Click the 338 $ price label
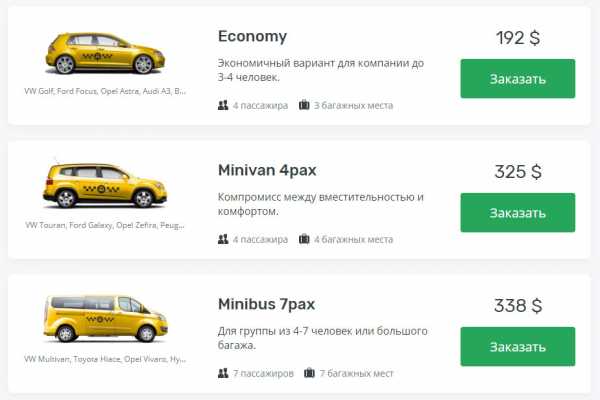The image size is (600, 400). point(517,306)
